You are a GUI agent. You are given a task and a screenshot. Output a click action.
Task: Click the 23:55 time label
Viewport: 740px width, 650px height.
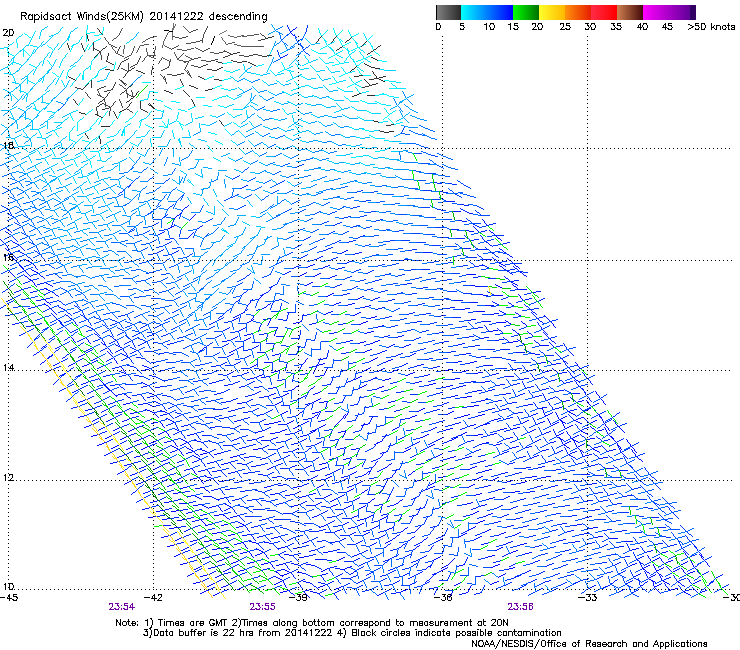[x=262, y=607]
